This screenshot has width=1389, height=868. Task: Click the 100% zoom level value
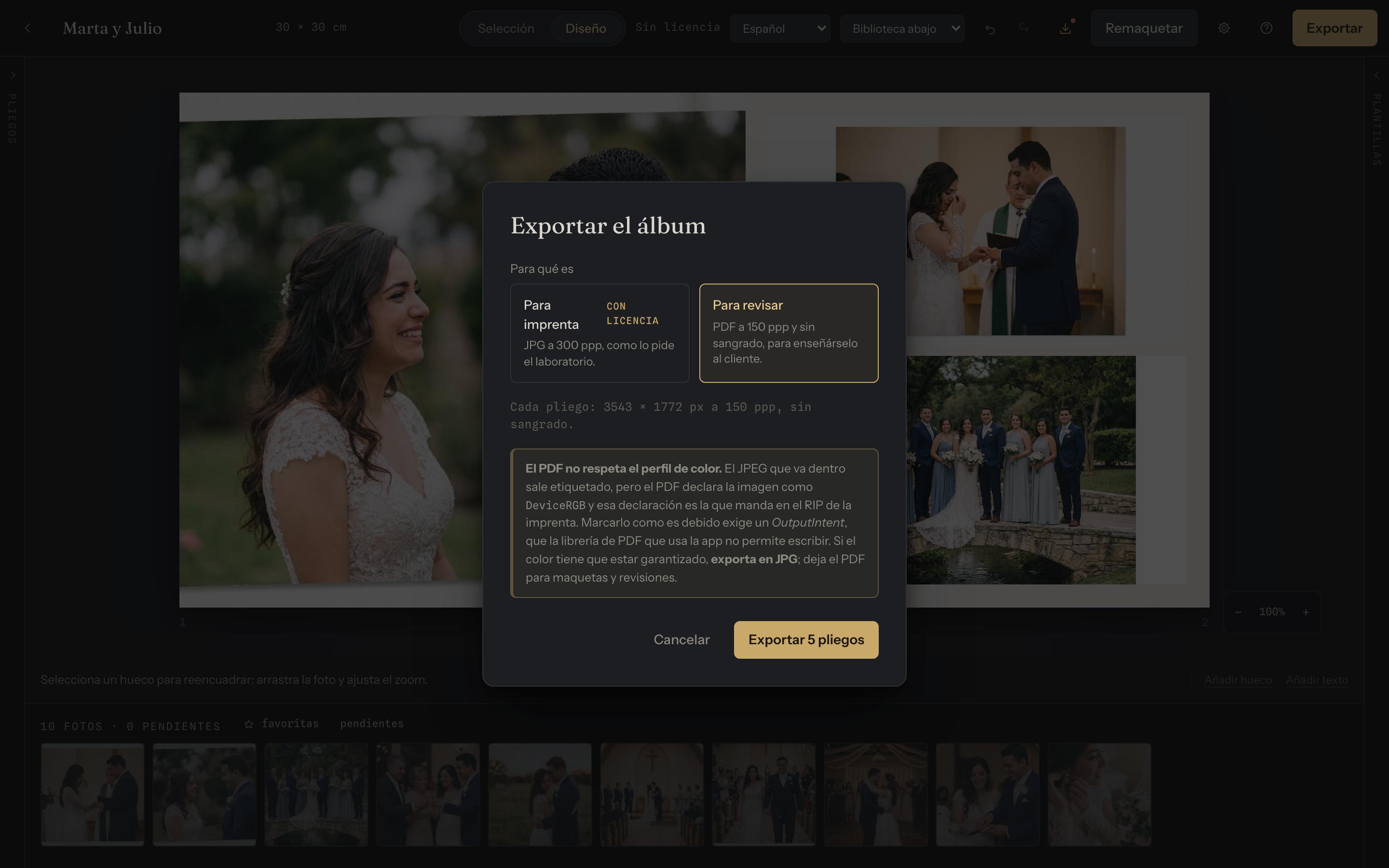1272,612
